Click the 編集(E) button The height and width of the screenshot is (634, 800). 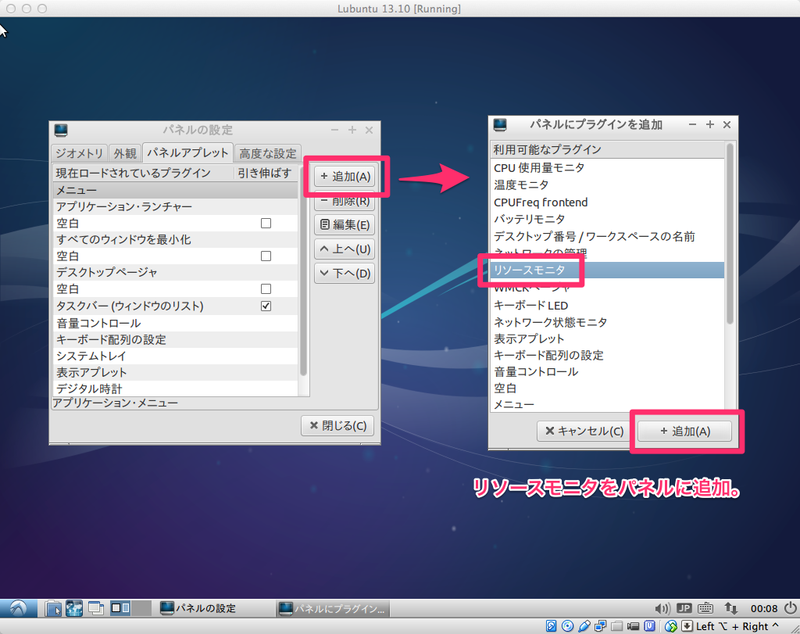(x=345, y=225)
